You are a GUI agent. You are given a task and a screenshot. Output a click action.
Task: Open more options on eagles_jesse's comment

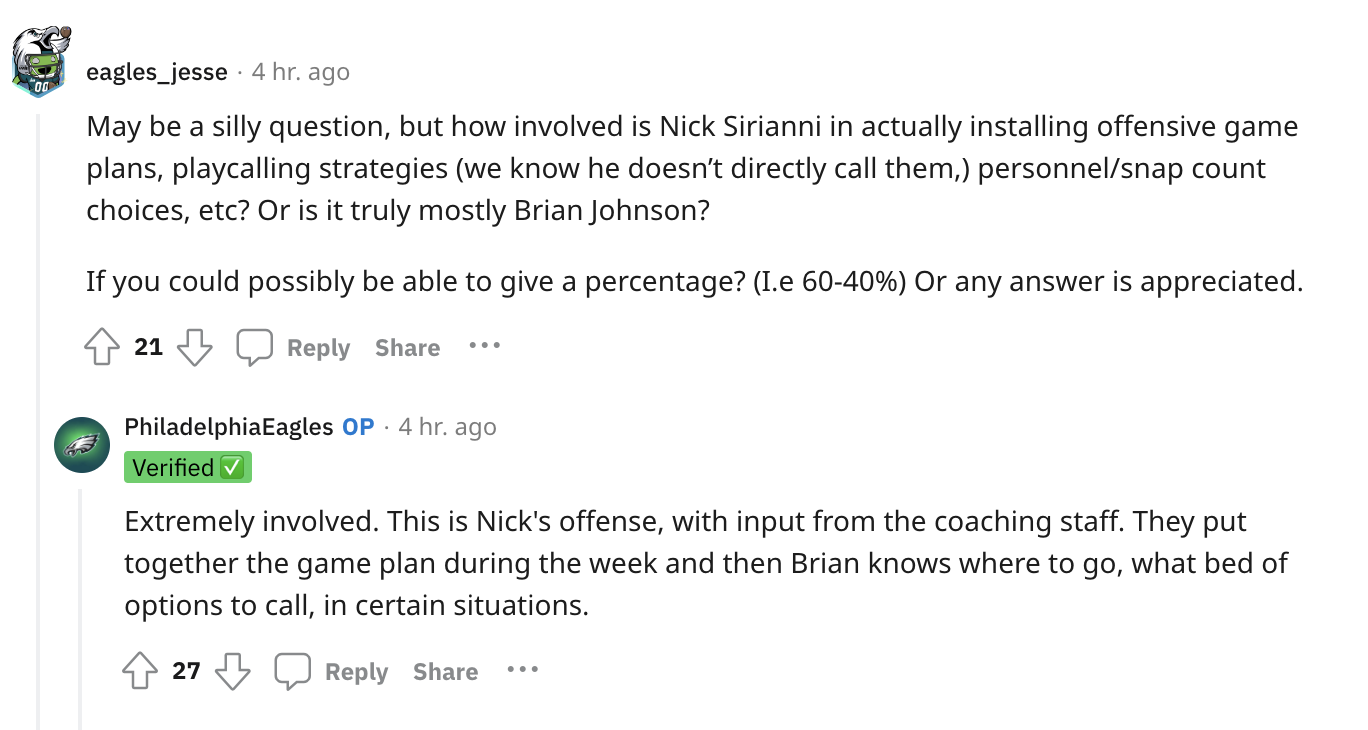click(484, 346)
